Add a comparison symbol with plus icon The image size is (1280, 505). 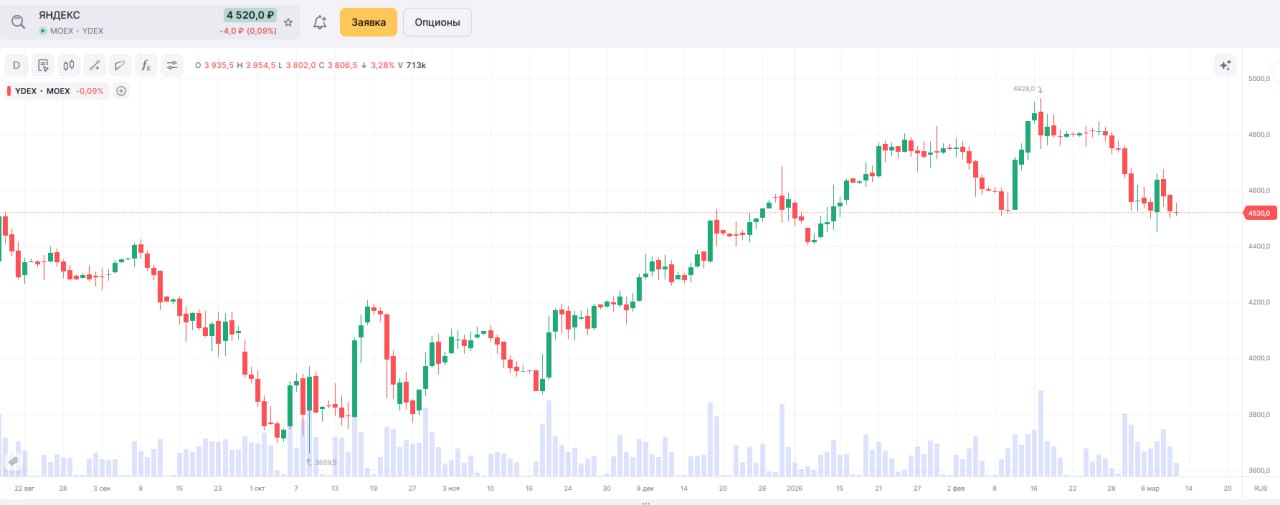121,91
